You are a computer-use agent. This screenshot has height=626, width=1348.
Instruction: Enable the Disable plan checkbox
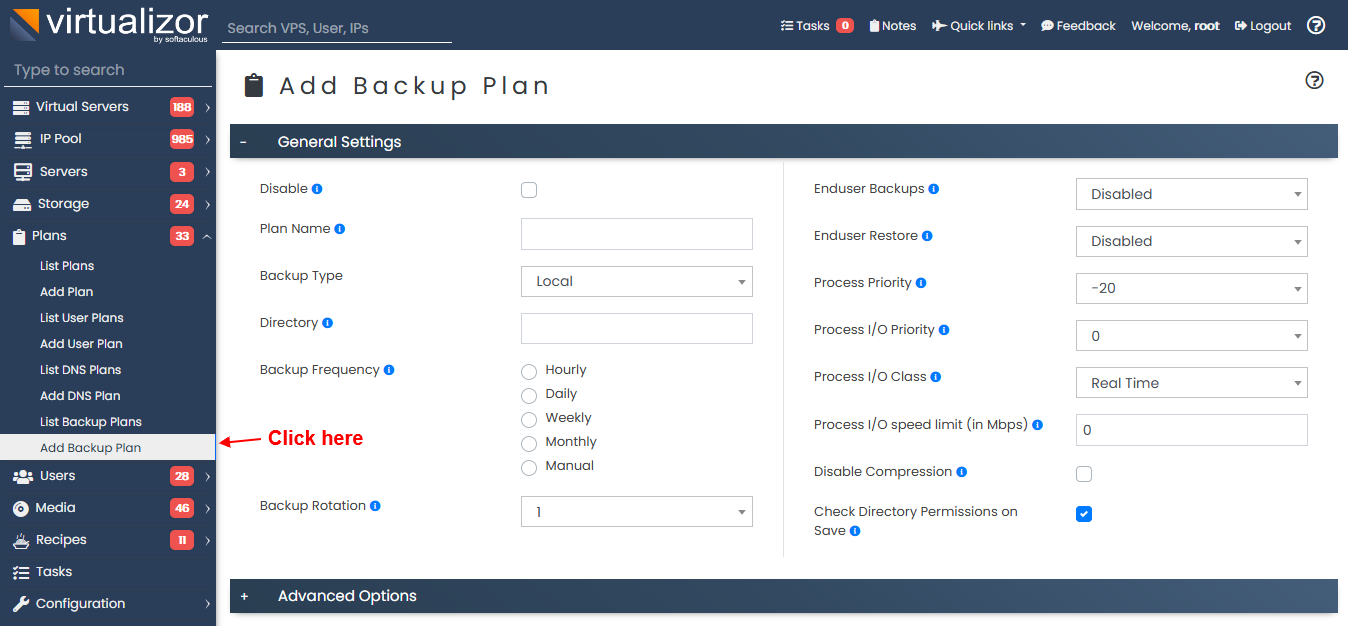click(x=528, y=189)
